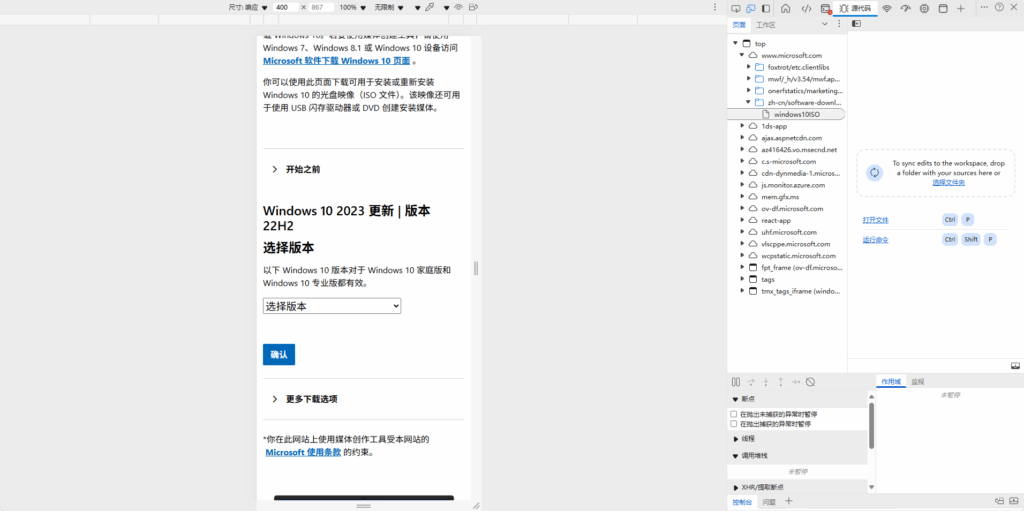1024x511 pixels.
Task: Click the step into icon
Action: [x=766, y=382]
